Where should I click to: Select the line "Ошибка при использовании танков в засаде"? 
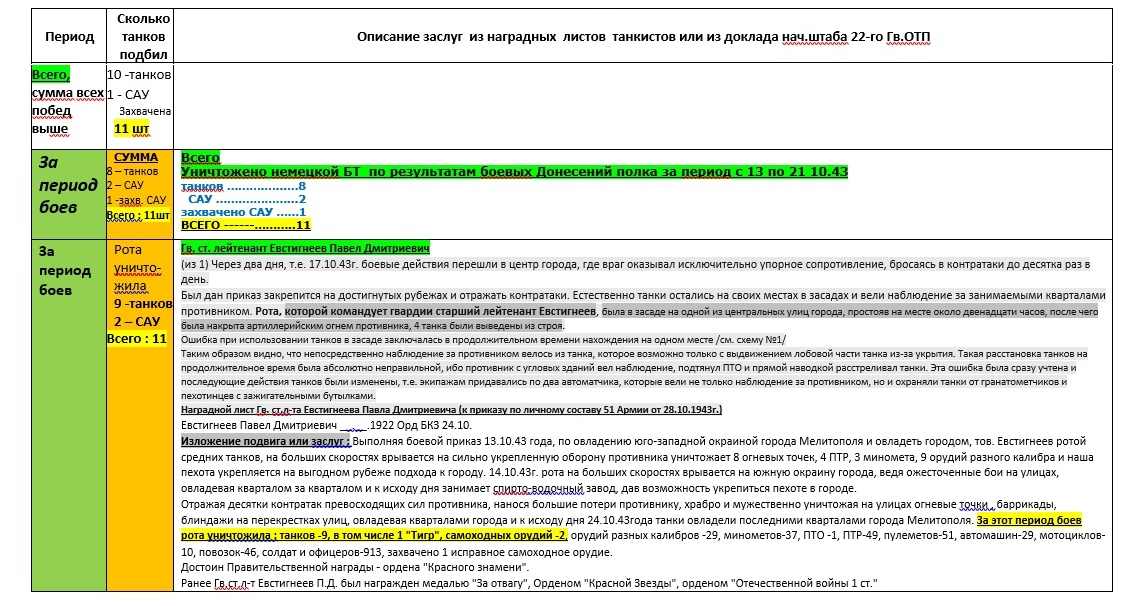tap(483, 340)
